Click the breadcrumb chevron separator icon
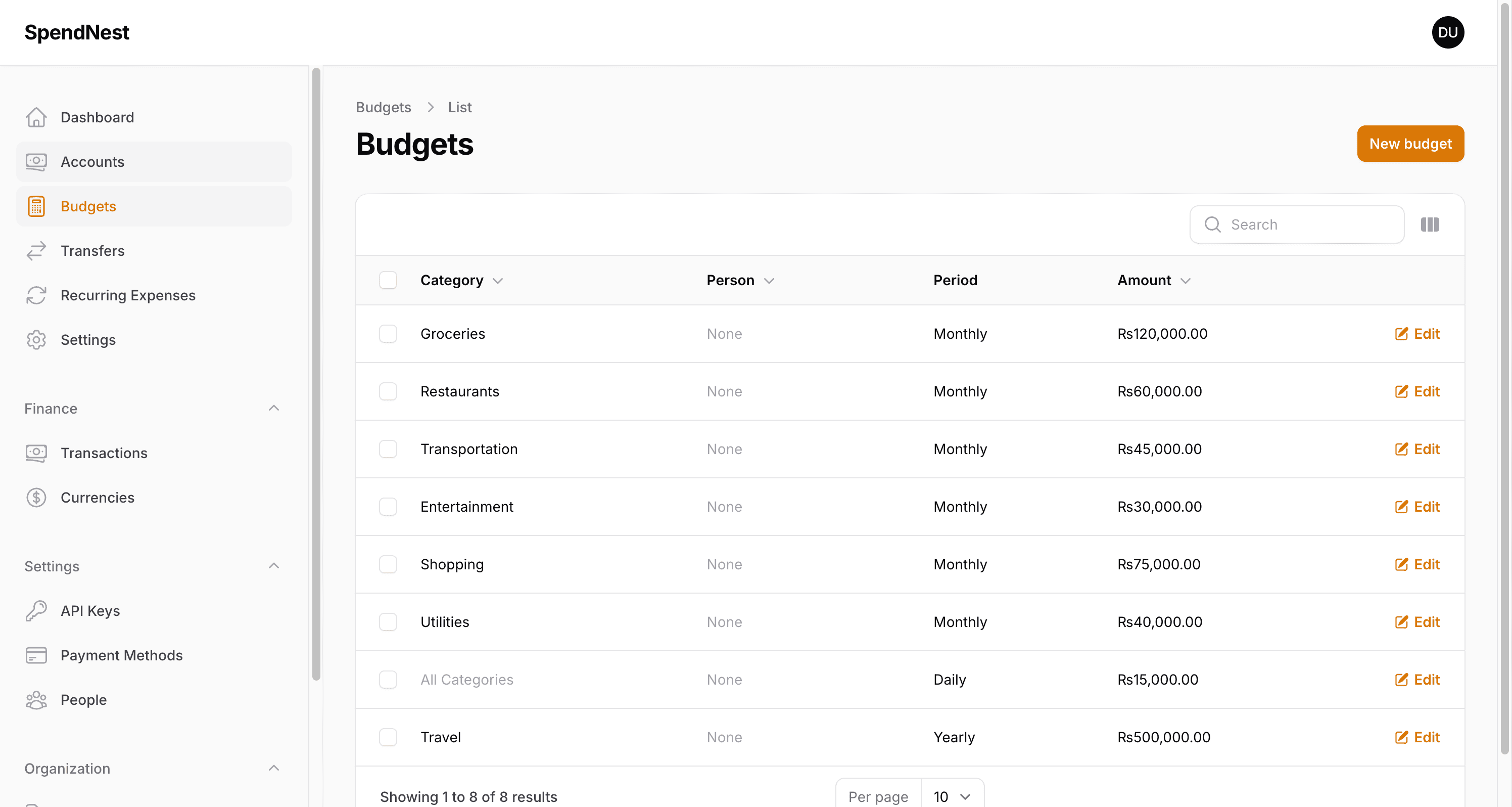Screen dimensions: 1512x807 [430, 108]
